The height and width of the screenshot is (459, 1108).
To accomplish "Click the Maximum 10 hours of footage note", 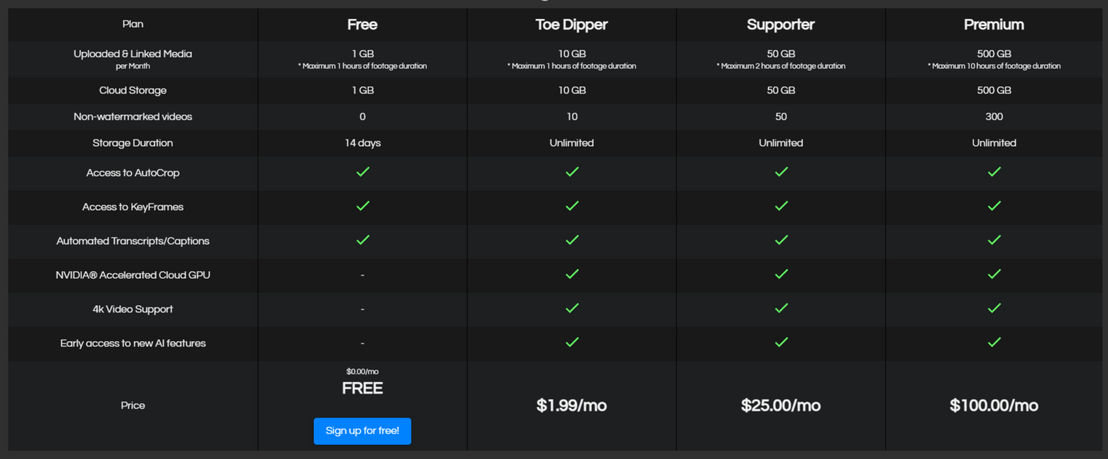I will pos(994,66).
